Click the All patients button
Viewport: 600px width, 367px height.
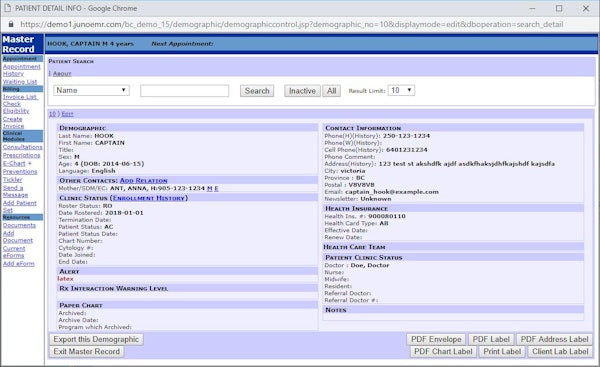click(x=331, y=91)
